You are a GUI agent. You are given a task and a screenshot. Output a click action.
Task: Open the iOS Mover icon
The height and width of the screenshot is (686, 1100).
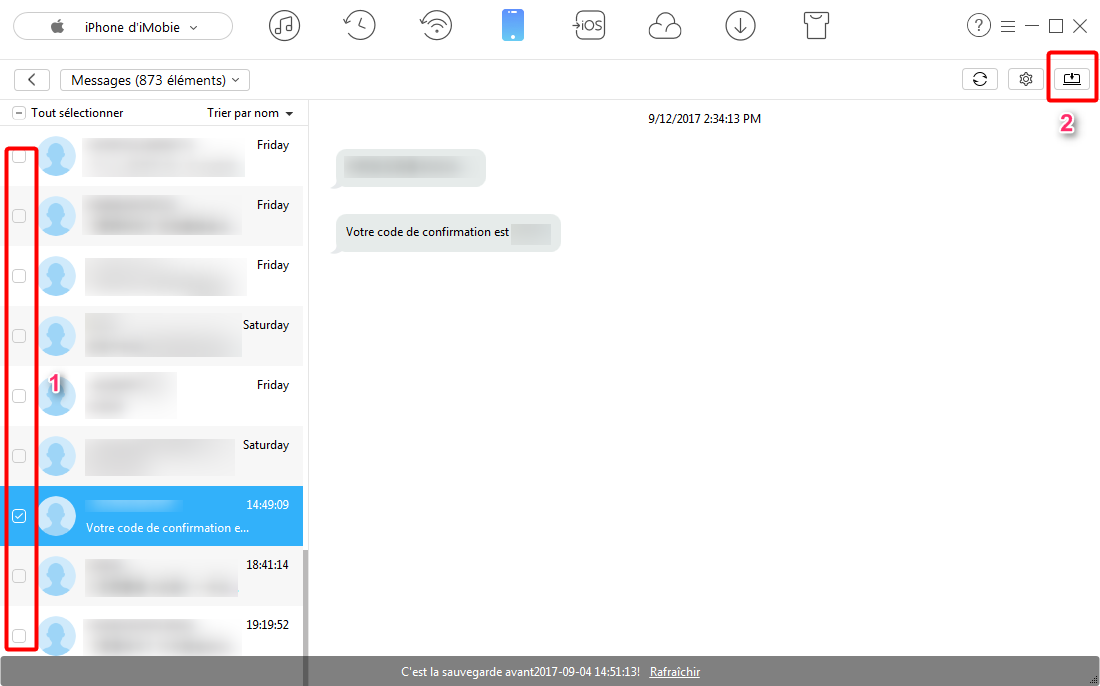588,26
